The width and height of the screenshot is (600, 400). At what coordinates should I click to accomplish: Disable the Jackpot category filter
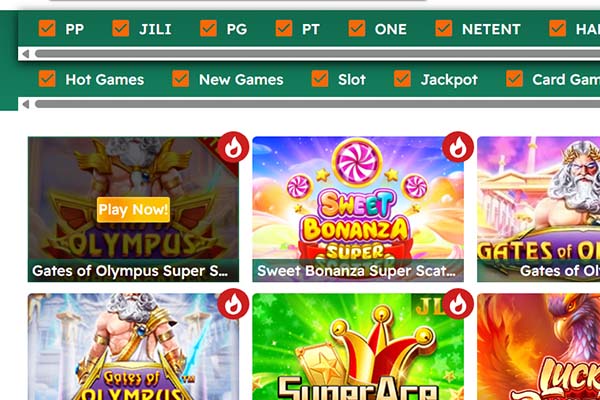point(402,79)
